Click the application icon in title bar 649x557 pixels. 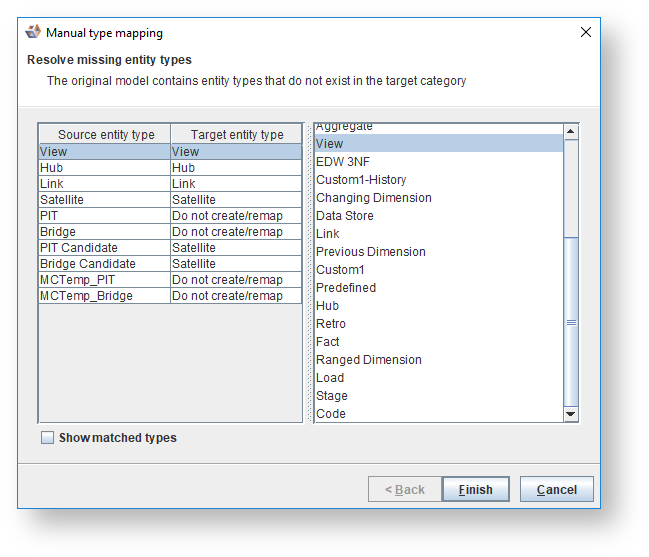pos(33,32)
